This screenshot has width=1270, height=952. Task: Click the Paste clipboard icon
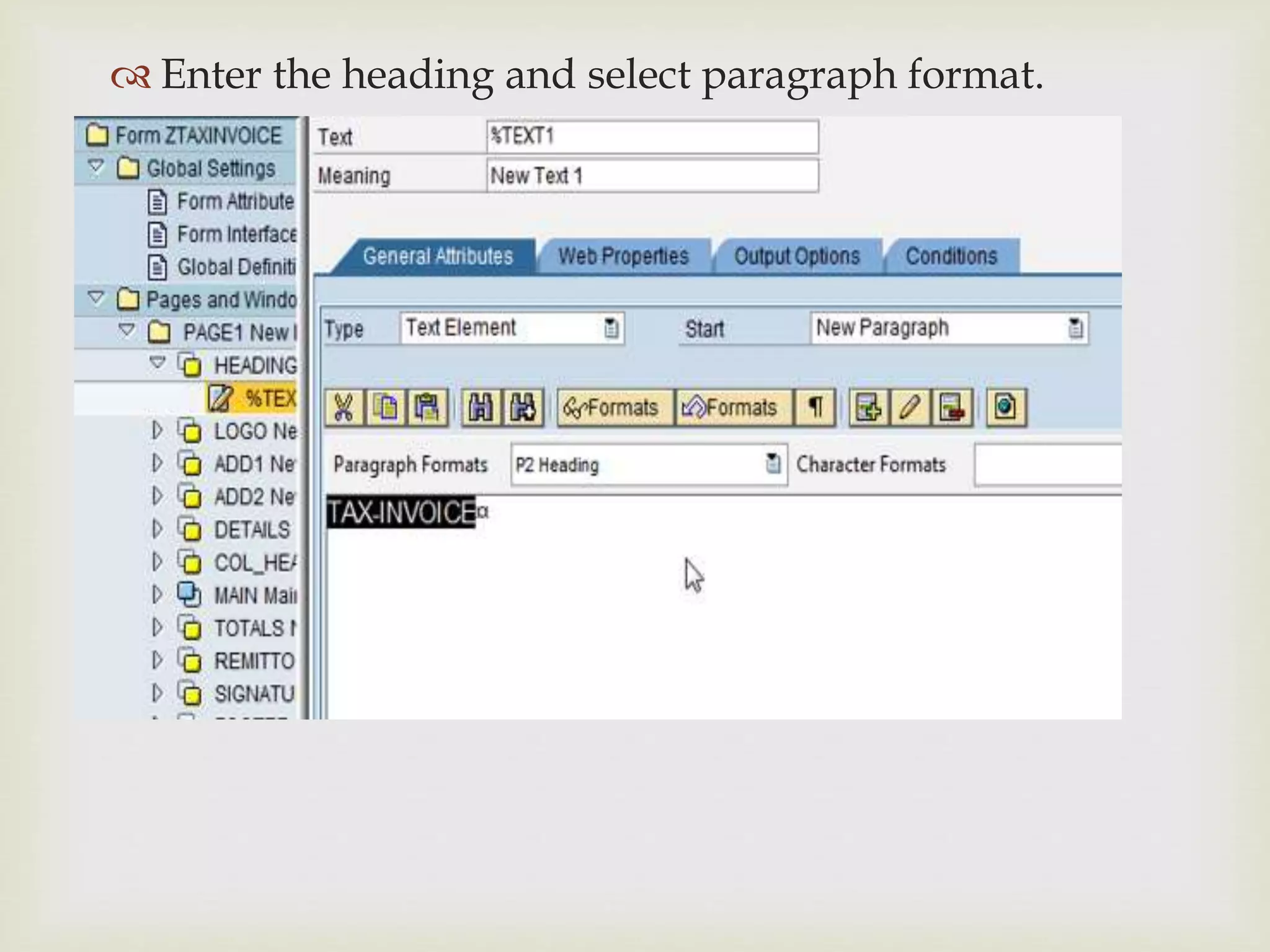click(x=427, y=408)
